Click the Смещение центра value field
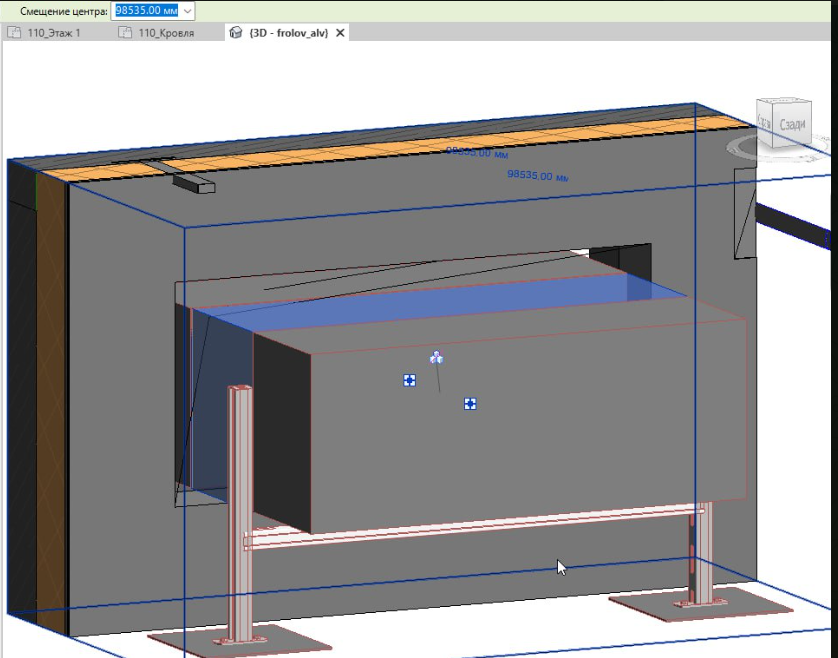 point(146,11)
